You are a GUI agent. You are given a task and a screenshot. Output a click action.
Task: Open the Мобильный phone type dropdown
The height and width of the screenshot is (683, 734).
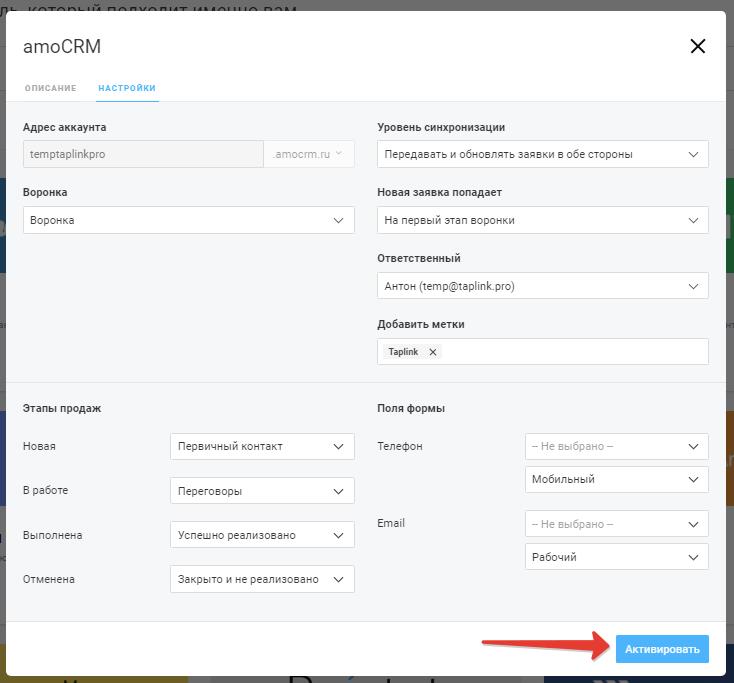pos(617,479)
